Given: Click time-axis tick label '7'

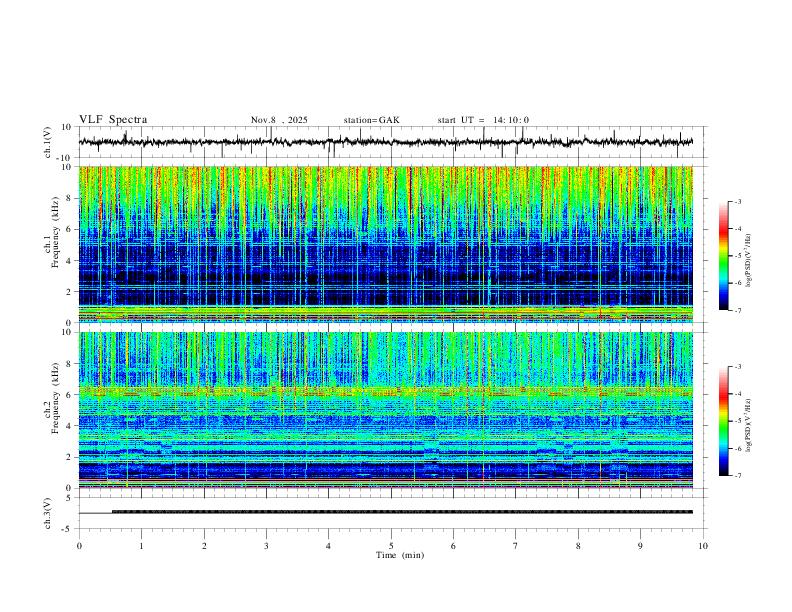Looking at the screenshot, I should click(x=516, y=546).
